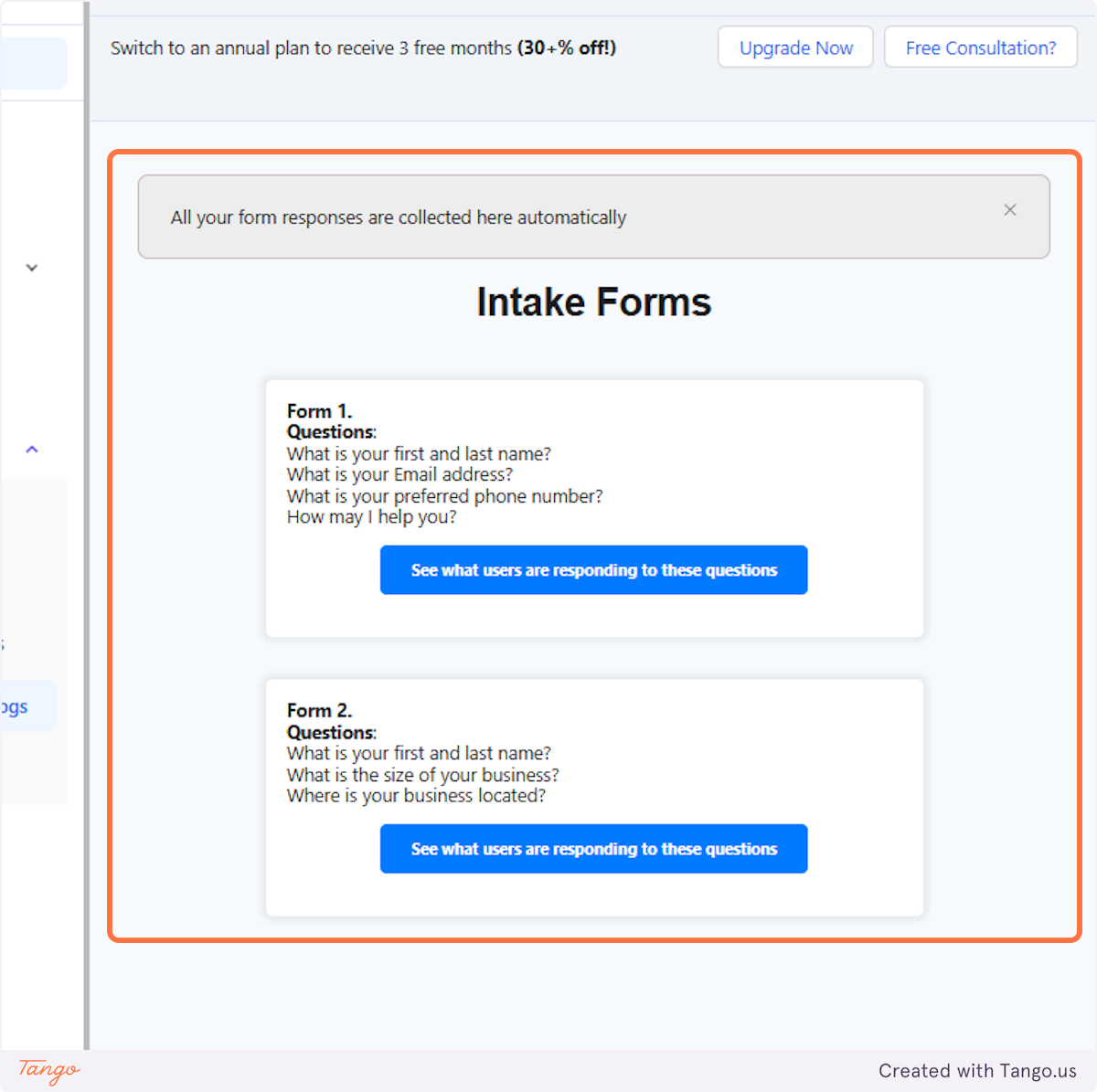Click the Intake Forms page heading

click(x=593, y=302)
